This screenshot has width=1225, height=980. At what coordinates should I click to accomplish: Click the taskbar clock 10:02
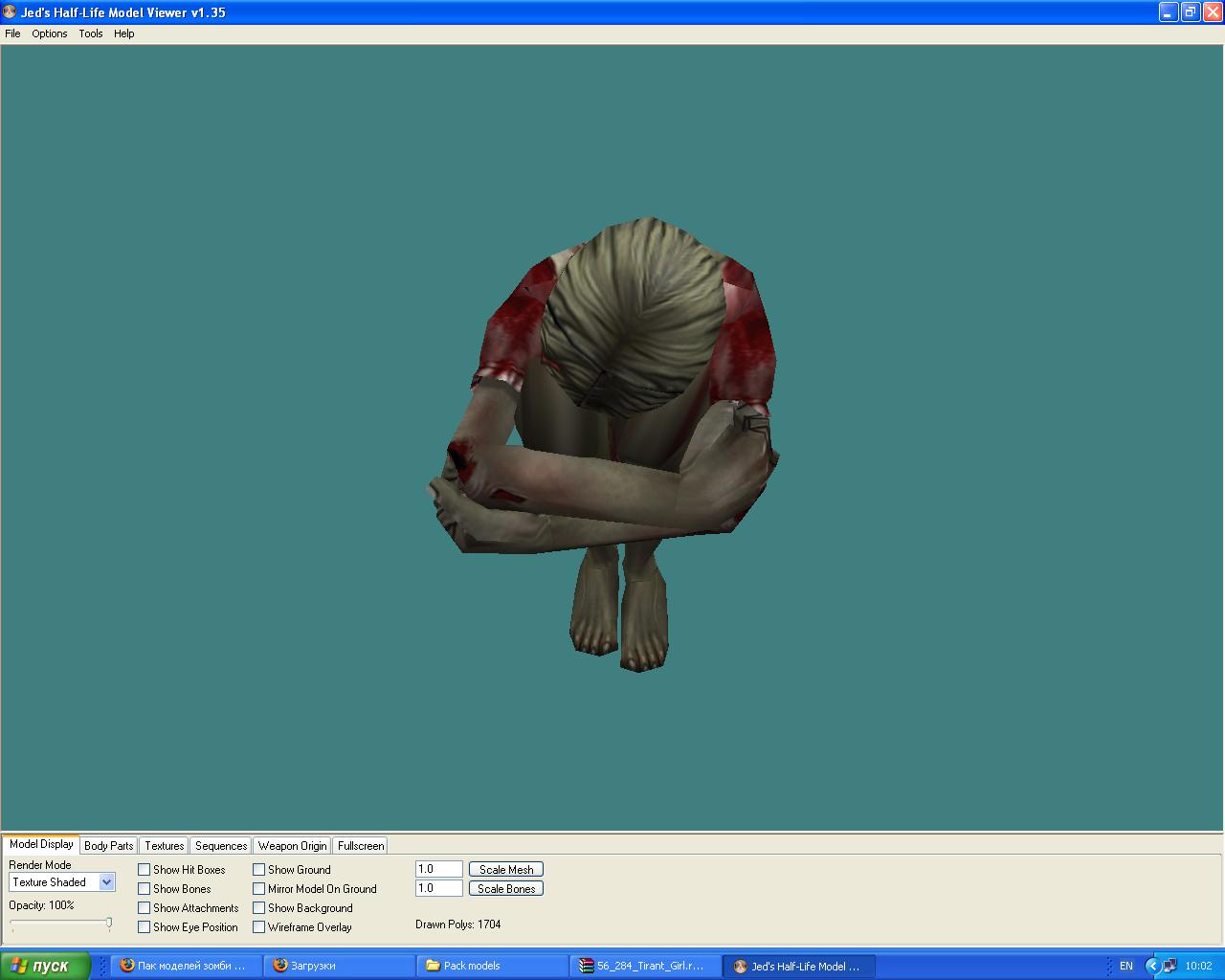pyautogui.click(x=1198, y=967)
